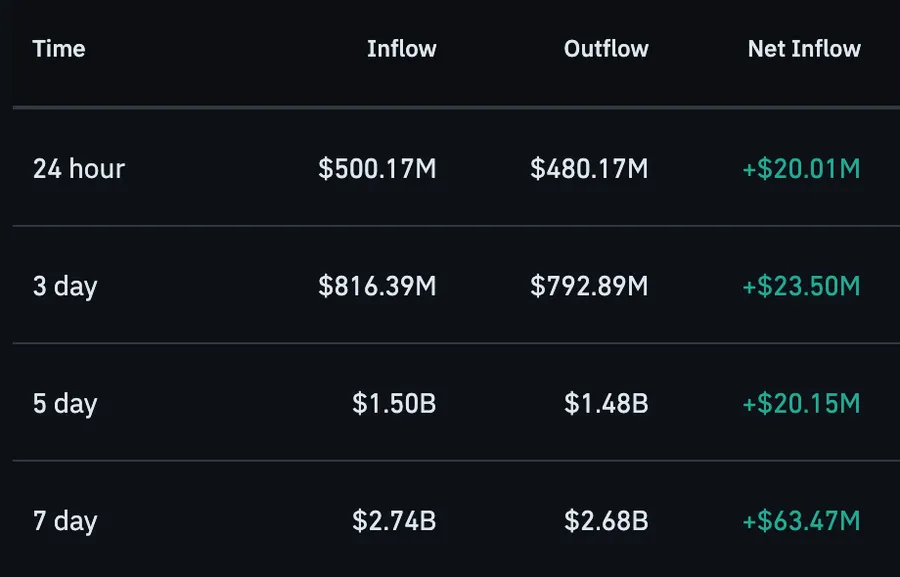900x577 pixels.
Task: Select the 7 day row label
Action: 65,521
